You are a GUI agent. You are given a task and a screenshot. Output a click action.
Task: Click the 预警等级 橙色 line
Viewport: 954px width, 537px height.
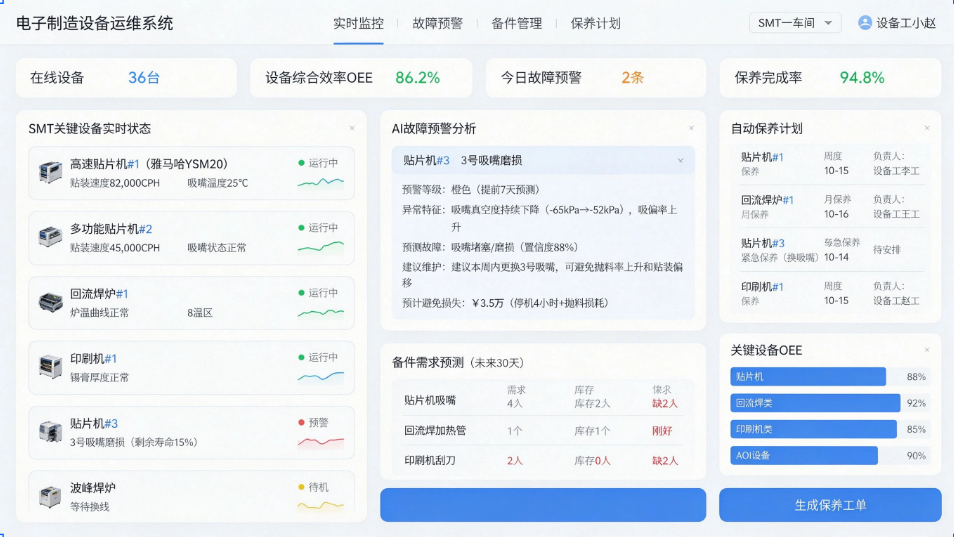[471, 190]
